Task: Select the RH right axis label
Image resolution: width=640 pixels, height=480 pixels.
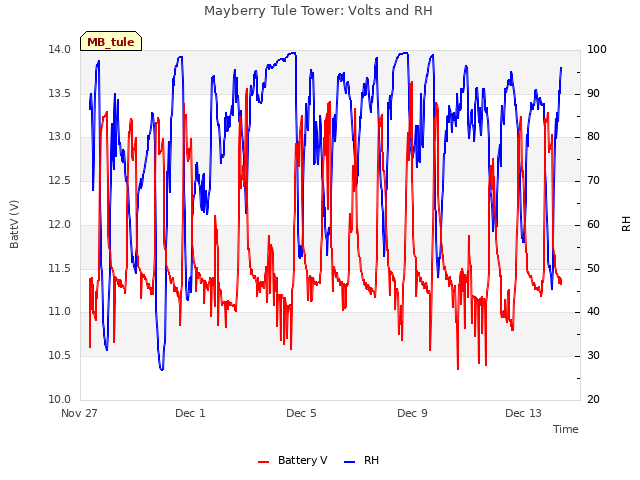Action: [626, 224]
